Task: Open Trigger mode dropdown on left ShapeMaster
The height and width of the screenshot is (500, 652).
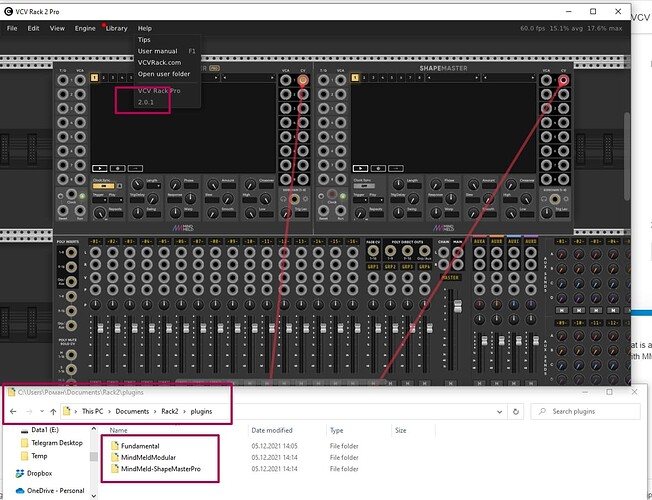Action: 100,200
